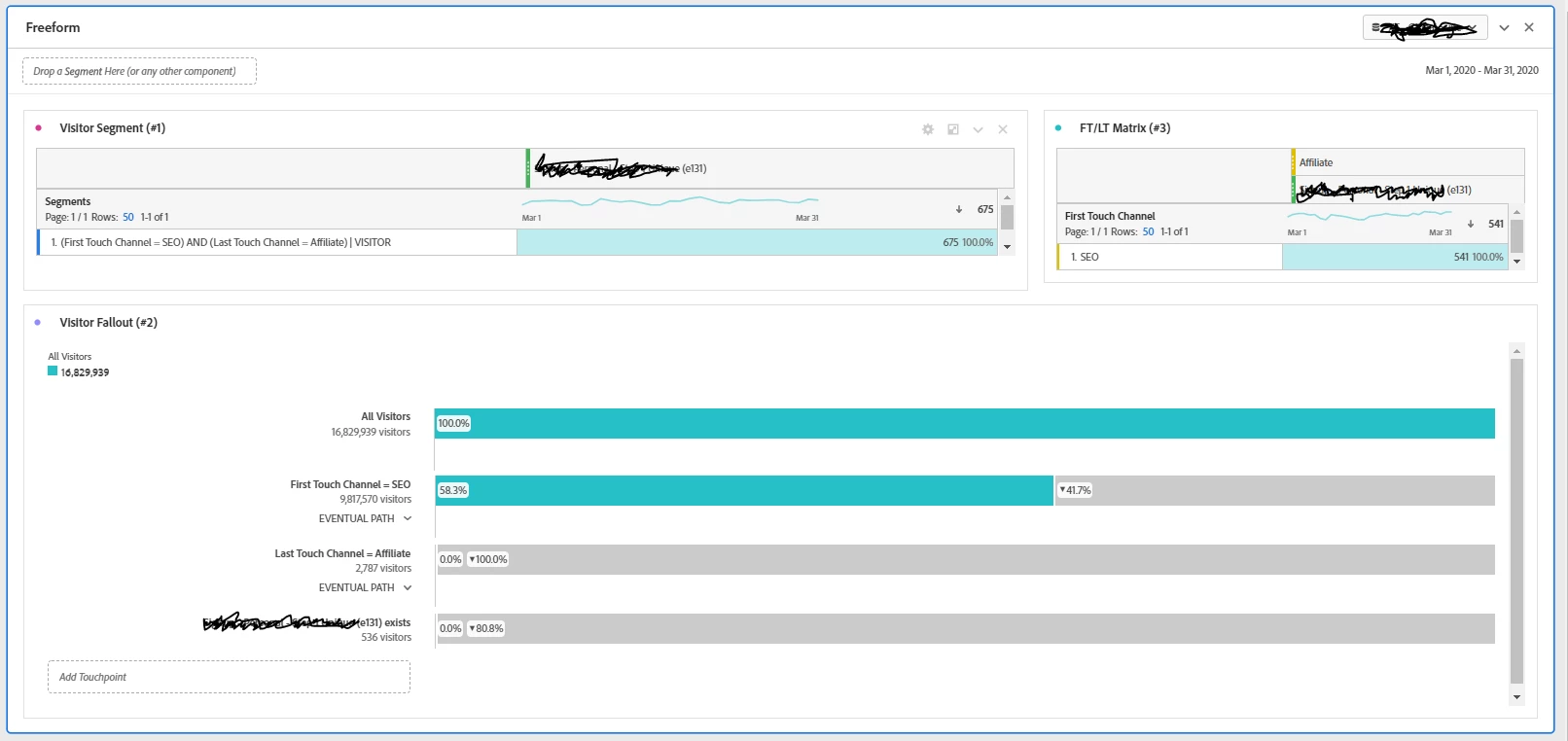Screen dimensions: 1568x741
Task: Click the pink dot next to Visitor Segment (#1)
Action: coord(38,128)
